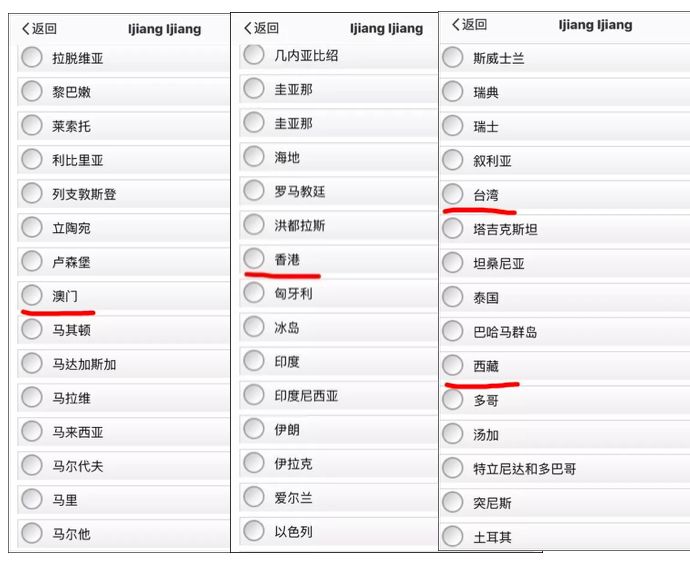The image size is (690, 565).
Task: Select the 泰国 radio button
Action: [453, 297]
